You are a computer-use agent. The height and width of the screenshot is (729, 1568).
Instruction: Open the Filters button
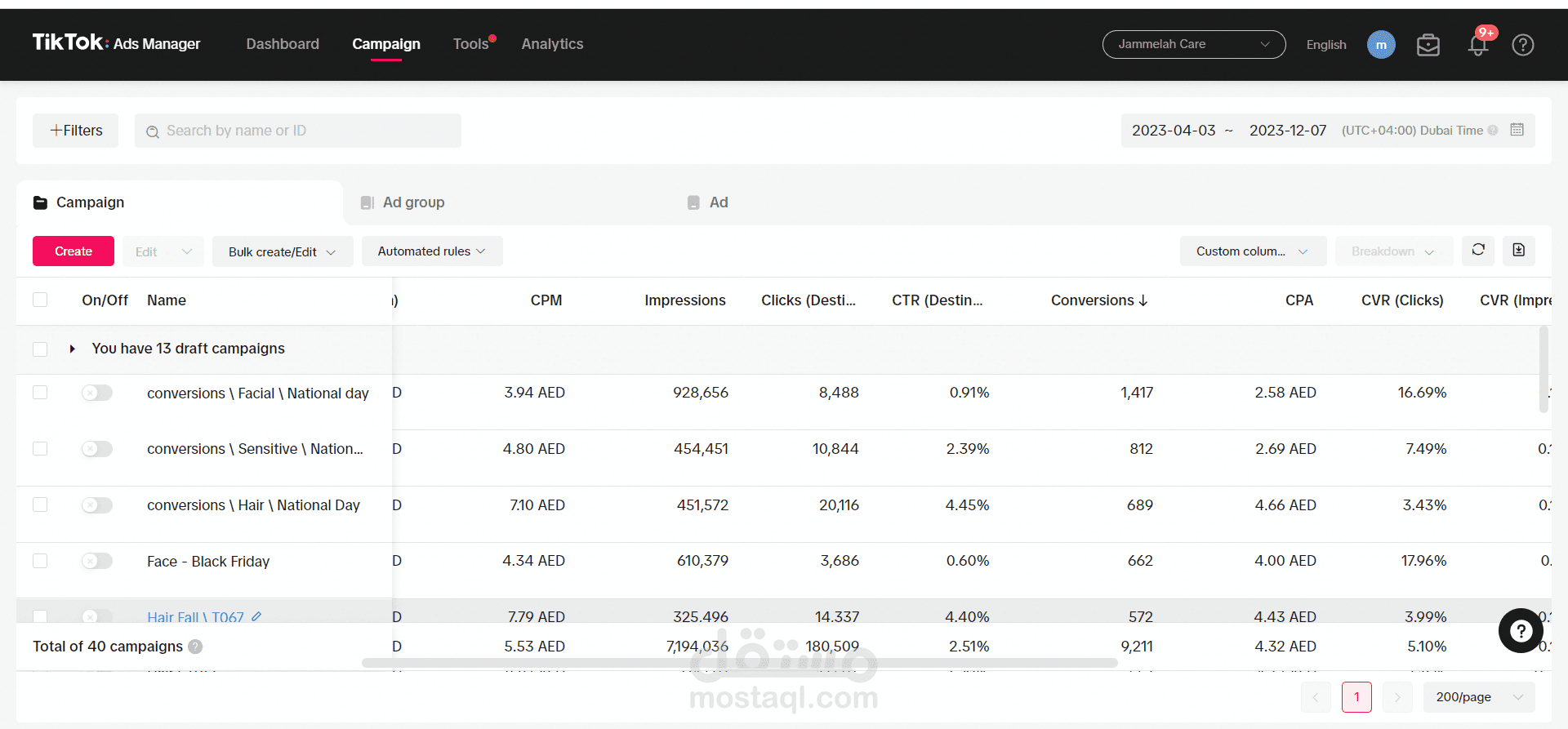[x=76, y=131]
